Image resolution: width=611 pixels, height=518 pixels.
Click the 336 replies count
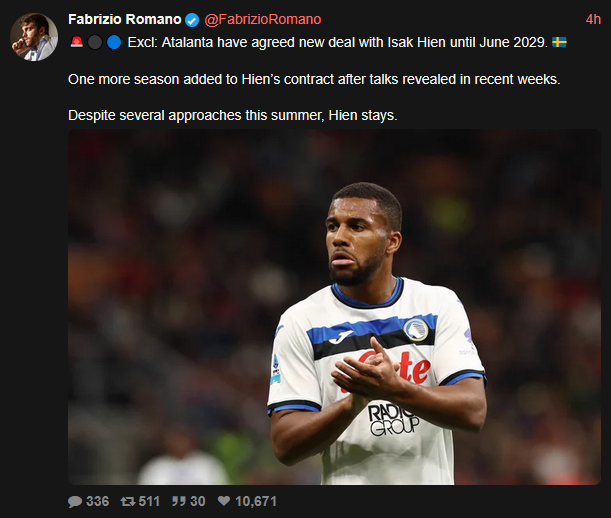point(97,501)
